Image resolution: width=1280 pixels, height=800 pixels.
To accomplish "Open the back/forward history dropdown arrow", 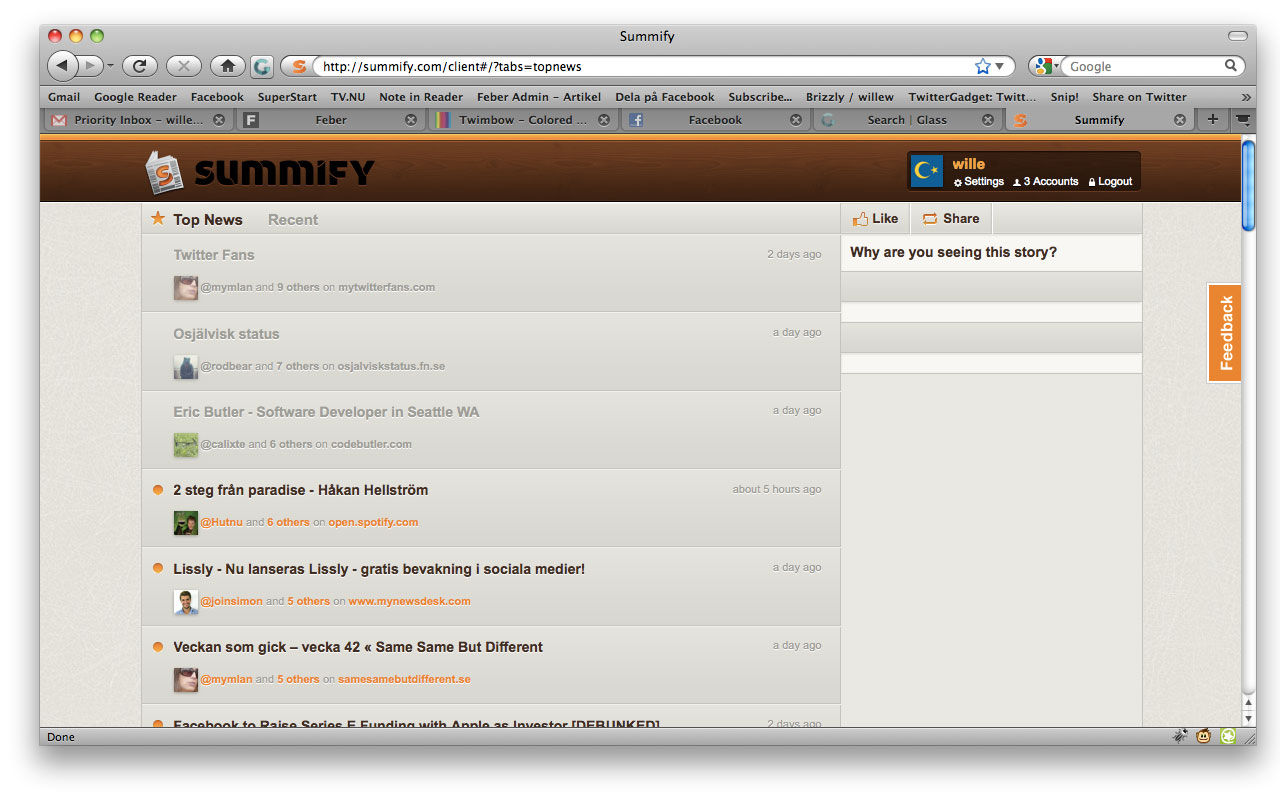I will click(110, 66).
